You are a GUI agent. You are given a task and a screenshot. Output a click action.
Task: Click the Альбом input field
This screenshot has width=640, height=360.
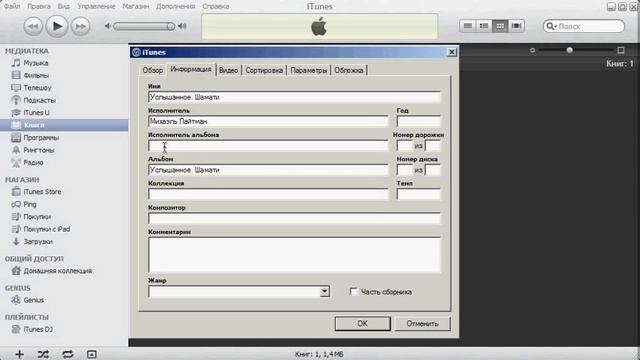(x=268, y=170)
